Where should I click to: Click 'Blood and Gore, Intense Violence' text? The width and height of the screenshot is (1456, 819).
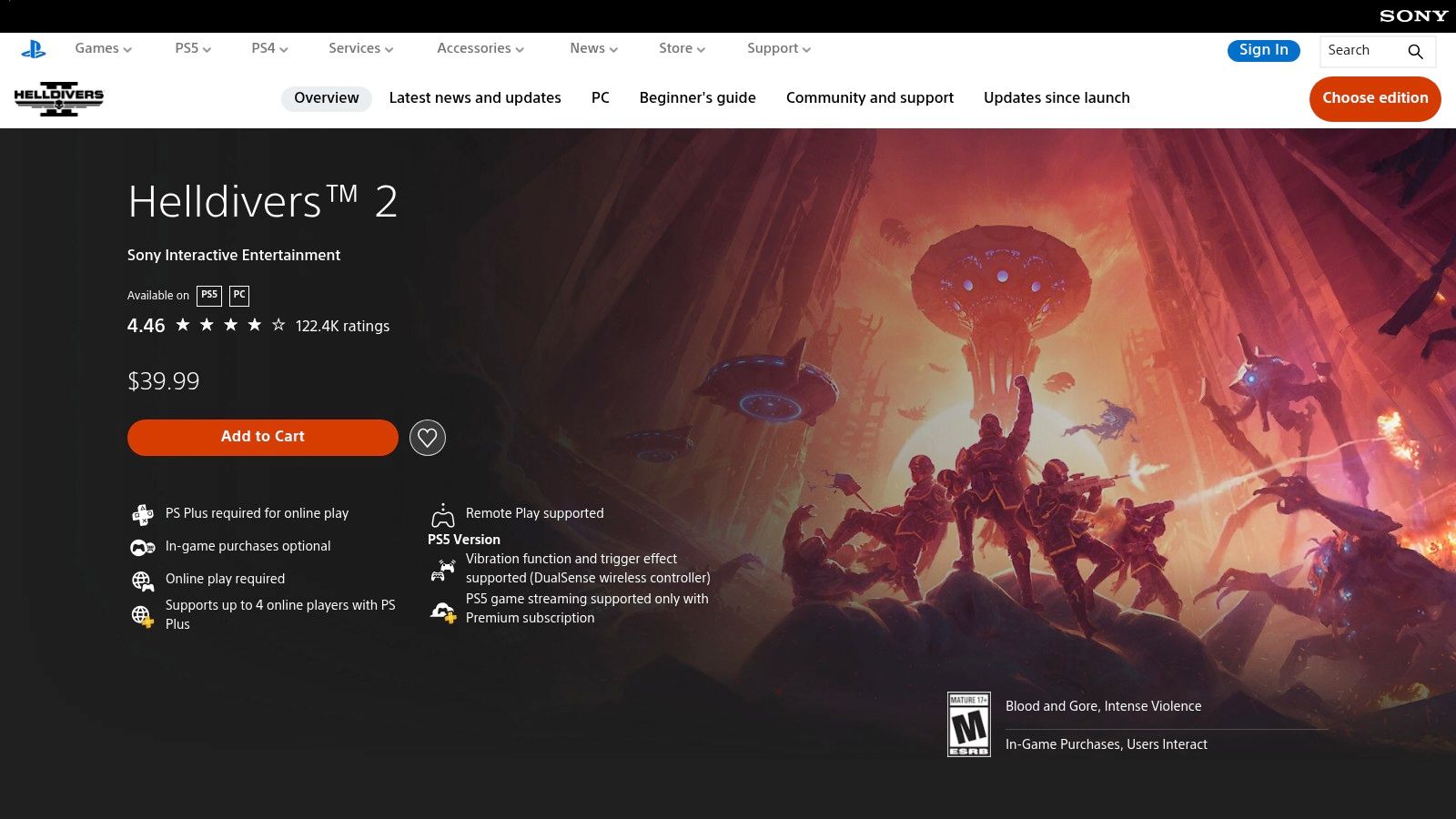(x=1104, y=706)
